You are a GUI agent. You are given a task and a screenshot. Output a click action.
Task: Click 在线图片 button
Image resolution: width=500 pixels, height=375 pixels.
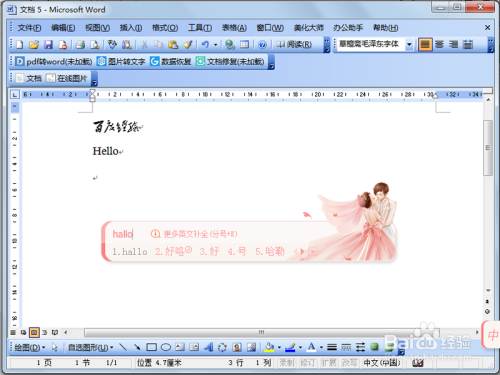click(x=67, y=78)
